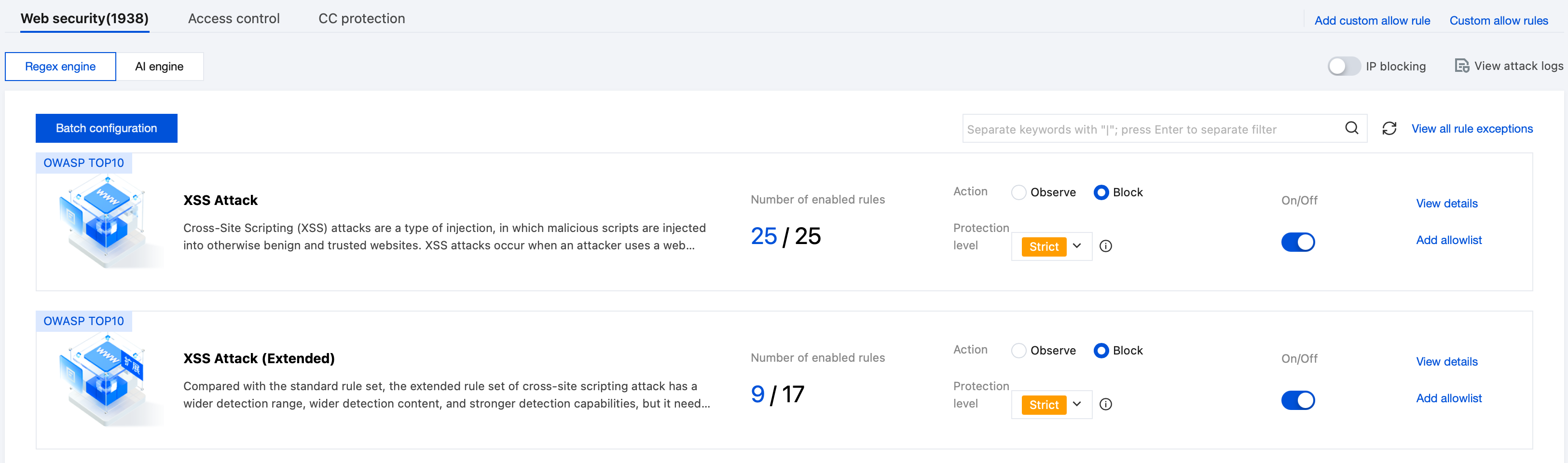This screenshot has width=1568, height=463.
Task: Switch to the AI engine tab
Action: 159,67
